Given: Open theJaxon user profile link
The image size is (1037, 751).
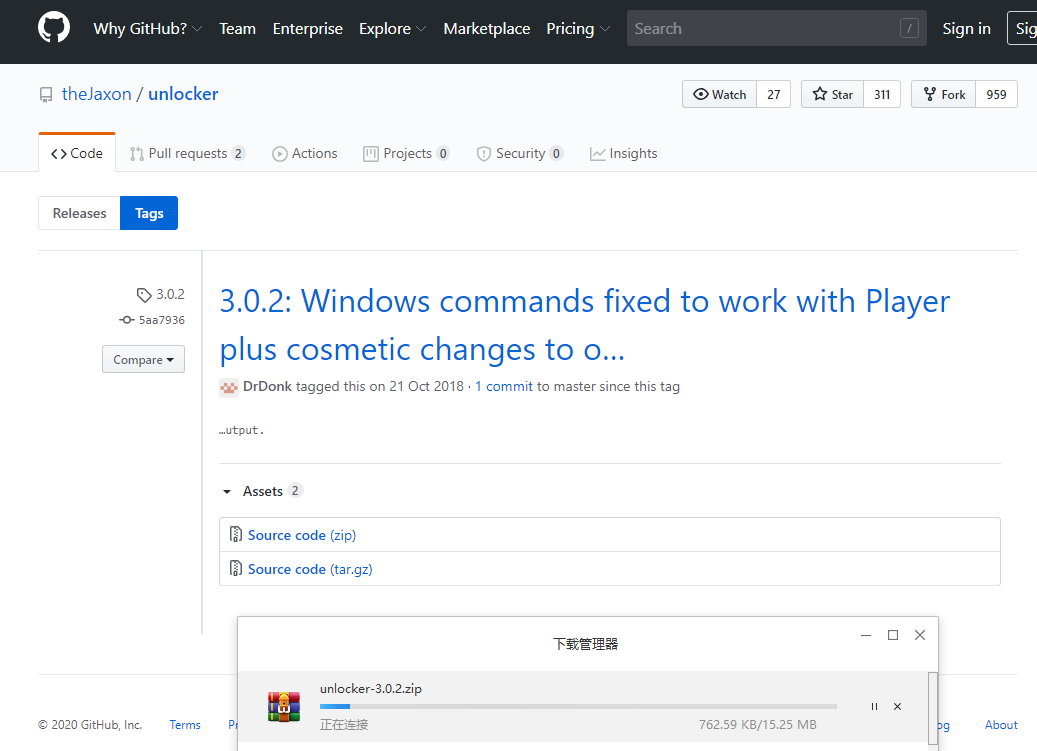Looking at the screenshot, I should tap(97, 94).
